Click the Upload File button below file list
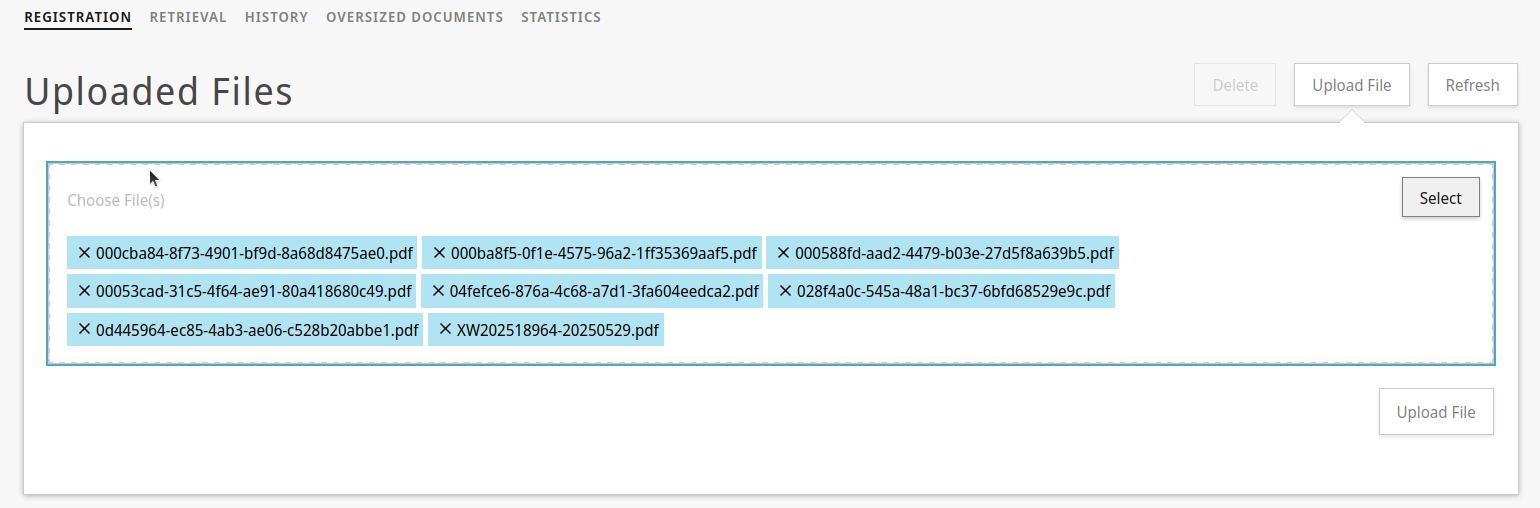This screenshot has height=508, width=1540. [x=1435, y=412]
